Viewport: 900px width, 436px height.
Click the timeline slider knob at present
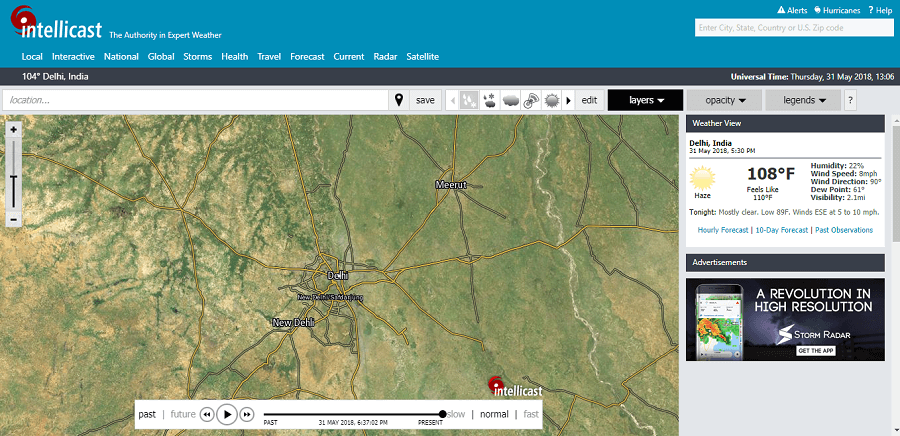[x=443, y=414]
